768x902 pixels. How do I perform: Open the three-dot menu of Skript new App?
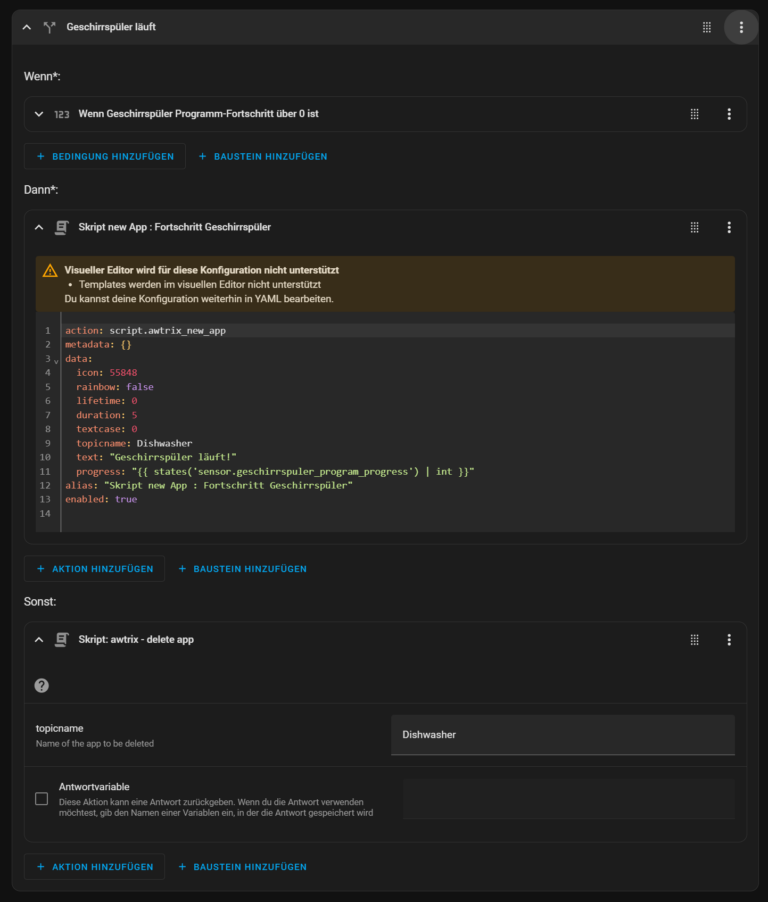click(x=729, y=227)
